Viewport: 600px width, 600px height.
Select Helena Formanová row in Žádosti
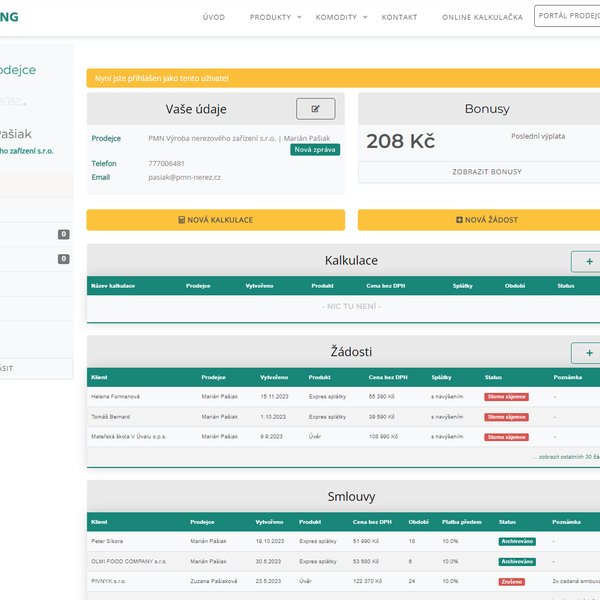[116, 397]
